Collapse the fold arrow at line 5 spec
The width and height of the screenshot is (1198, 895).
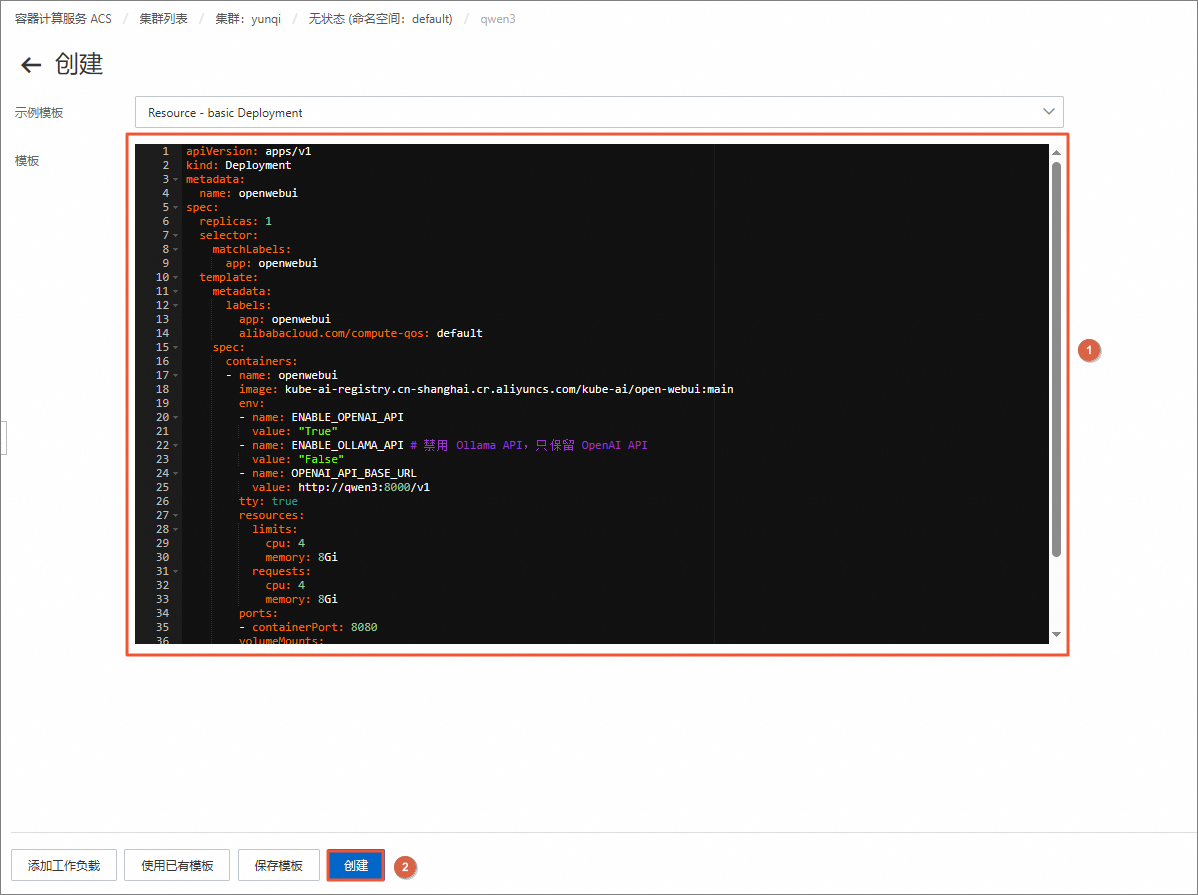[x=176, y=208]
